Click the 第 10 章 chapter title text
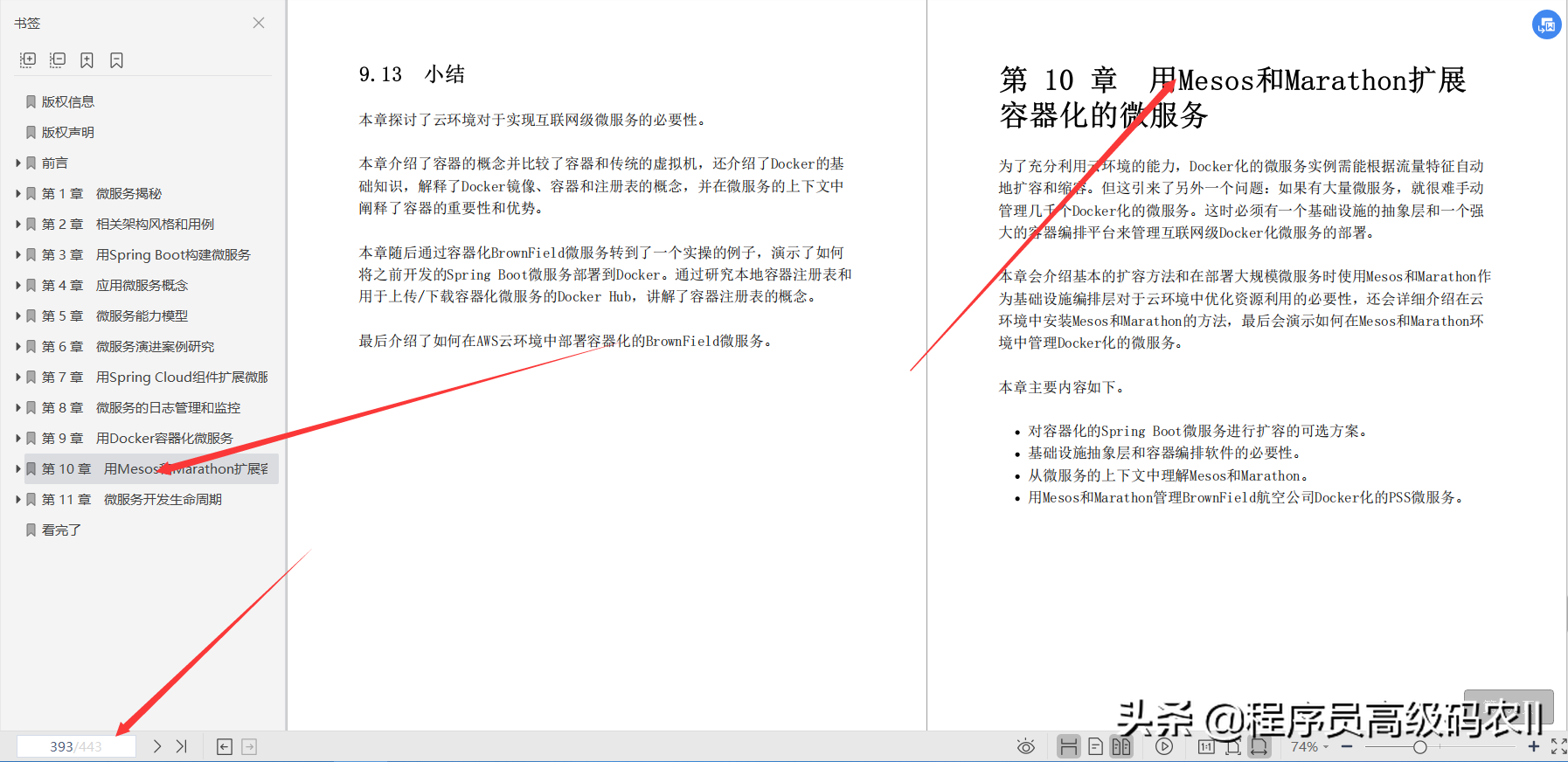 (1232, 97)
